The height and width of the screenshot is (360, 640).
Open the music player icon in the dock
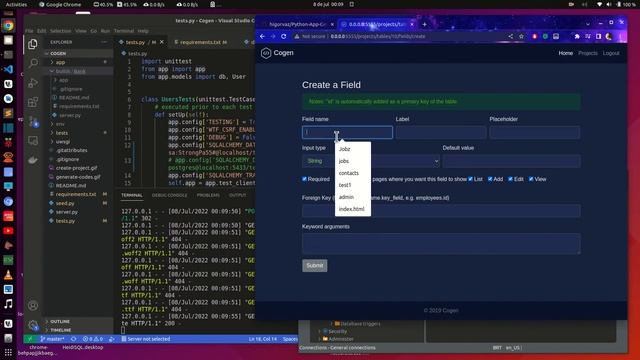coord(8,304)
